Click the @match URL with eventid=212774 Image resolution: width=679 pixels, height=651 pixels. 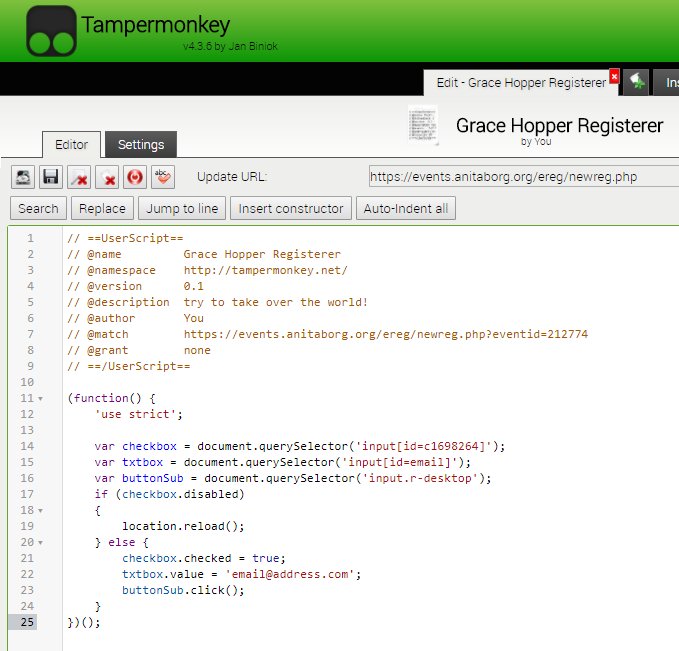pos(385,334)
